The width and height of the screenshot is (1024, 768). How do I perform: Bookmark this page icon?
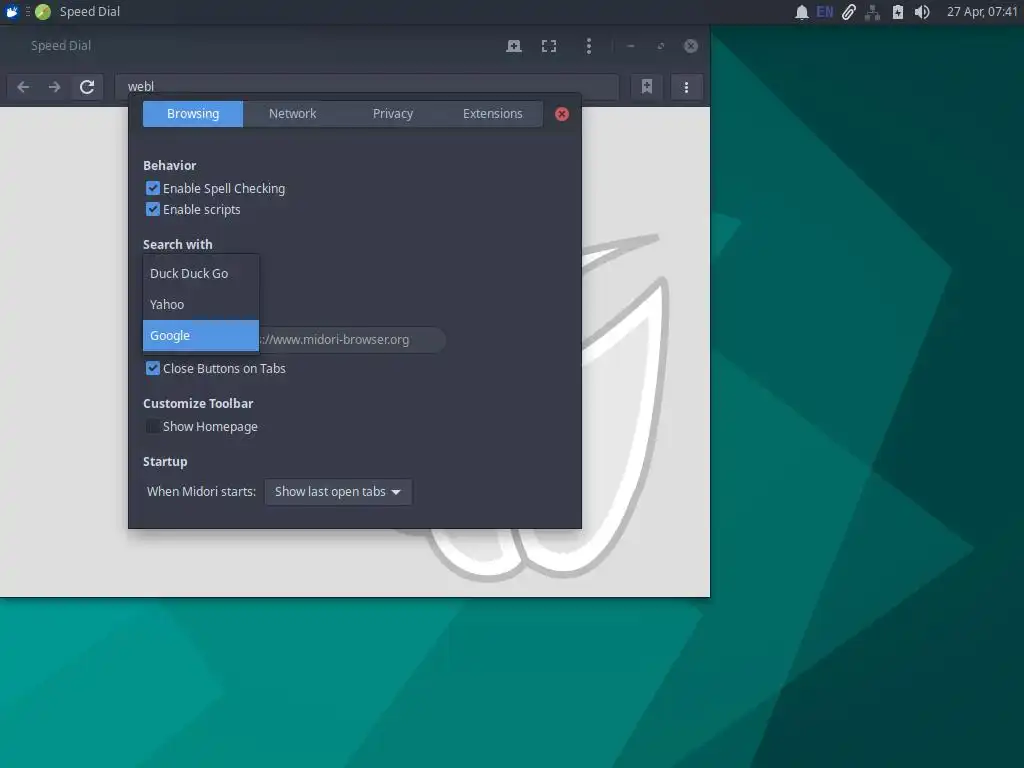(647, 87)
